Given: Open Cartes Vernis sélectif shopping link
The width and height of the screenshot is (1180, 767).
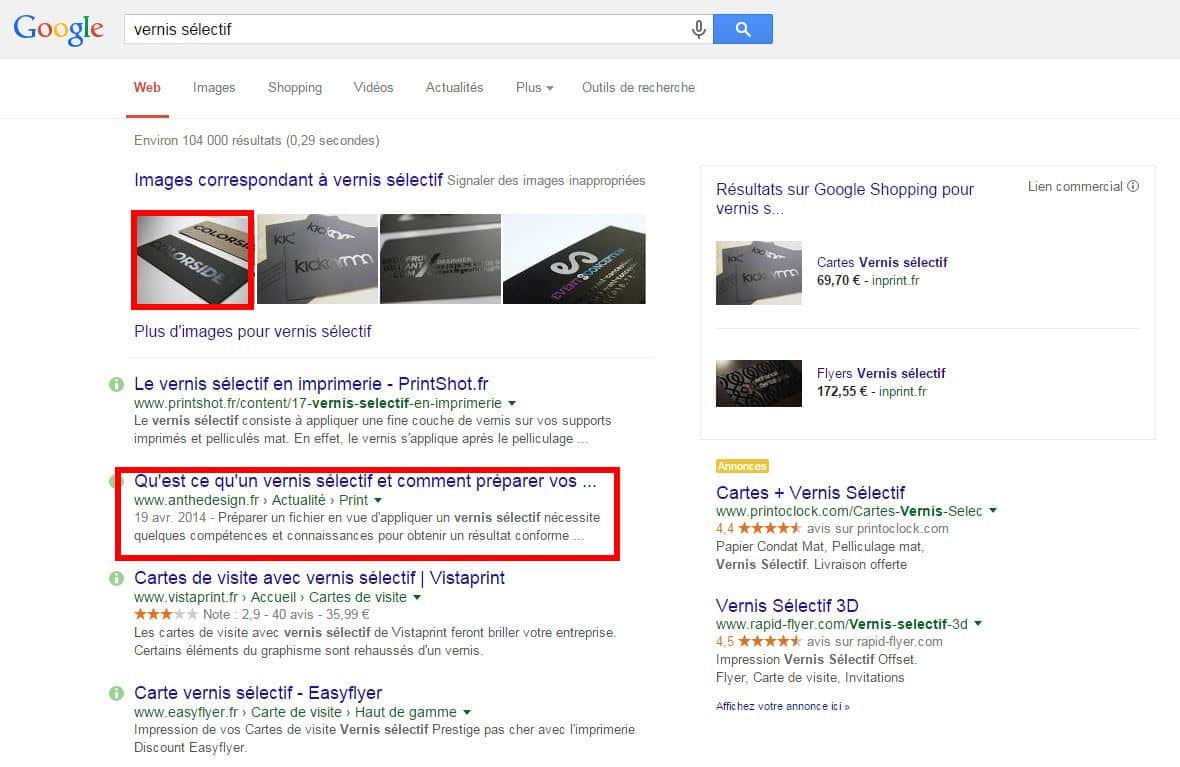Looking at the screenshot, I should pyautogui.click(x=882, y=263).
